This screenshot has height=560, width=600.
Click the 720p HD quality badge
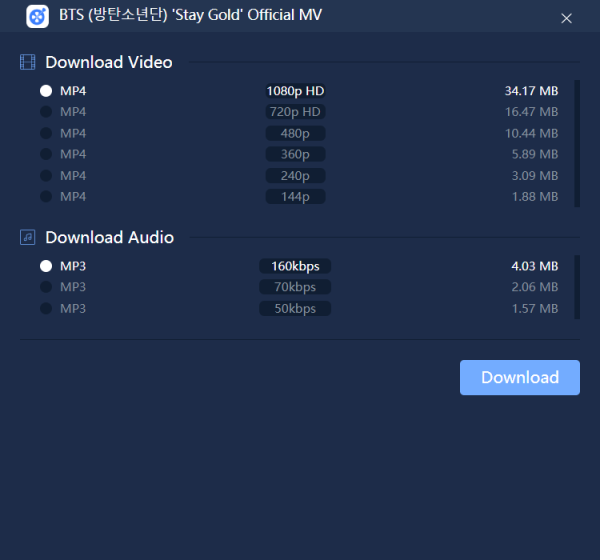click(295, 112)
